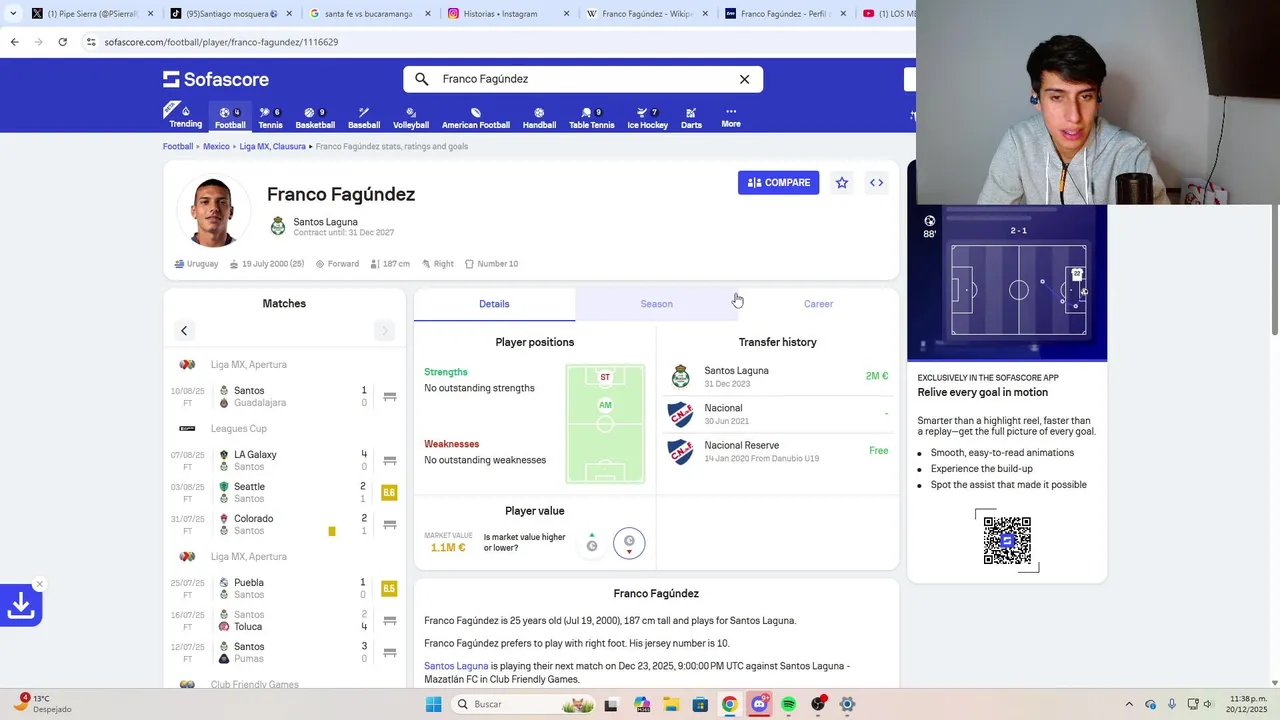Viewport: 1280px width, 720px height.
Task: Select the Football sport icon
Action: point(230,117)
